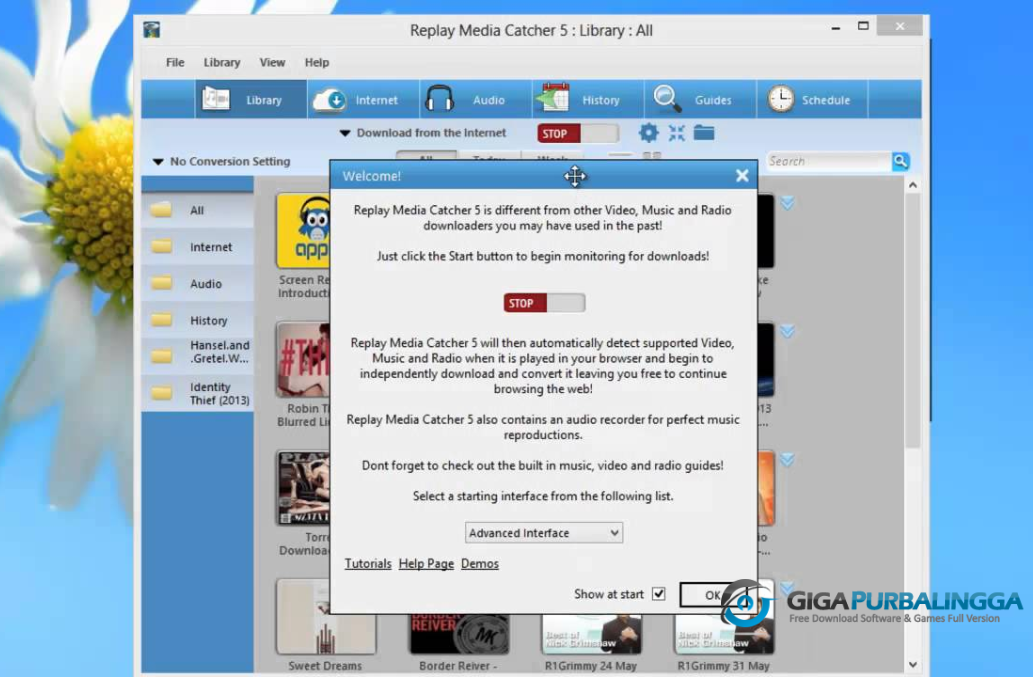Open the Library menu

click(221, 63)
